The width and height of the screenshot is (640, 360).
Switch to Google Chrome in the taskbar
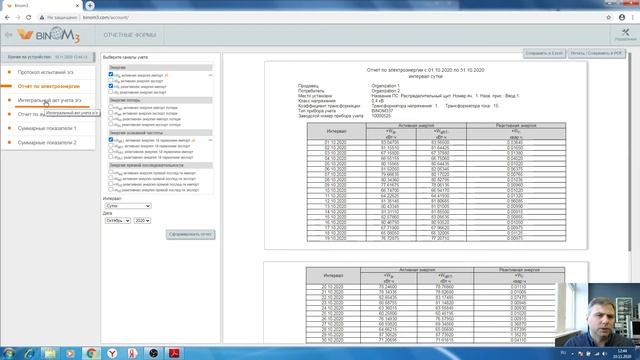(91, 353)
